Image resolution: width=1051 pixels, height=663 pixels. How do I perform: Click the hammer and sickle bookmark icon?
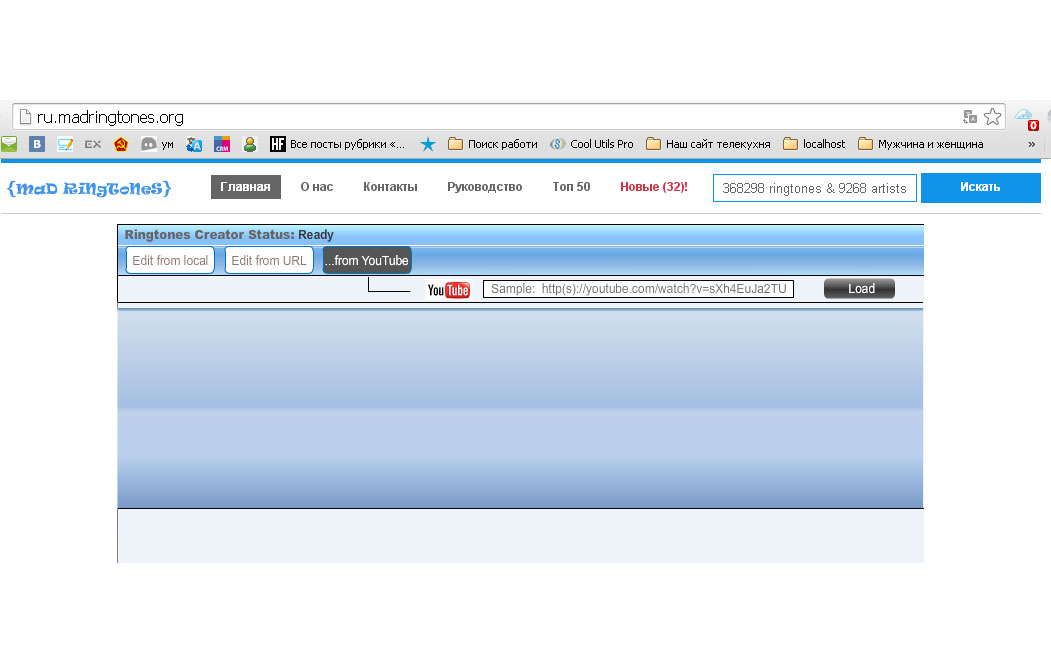[121, 144]
